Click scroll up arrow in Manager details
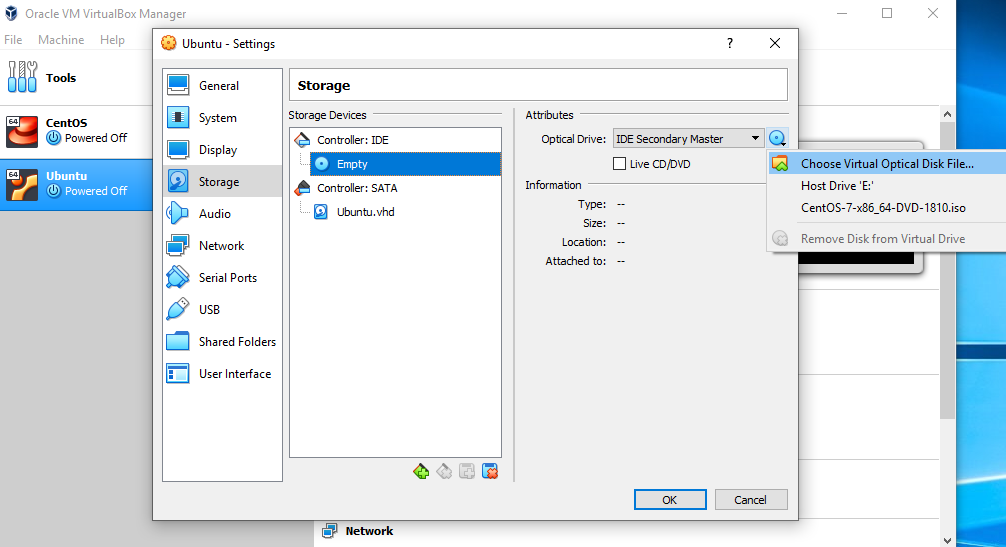Screen dimensions: 1006x547 [948, 114]
